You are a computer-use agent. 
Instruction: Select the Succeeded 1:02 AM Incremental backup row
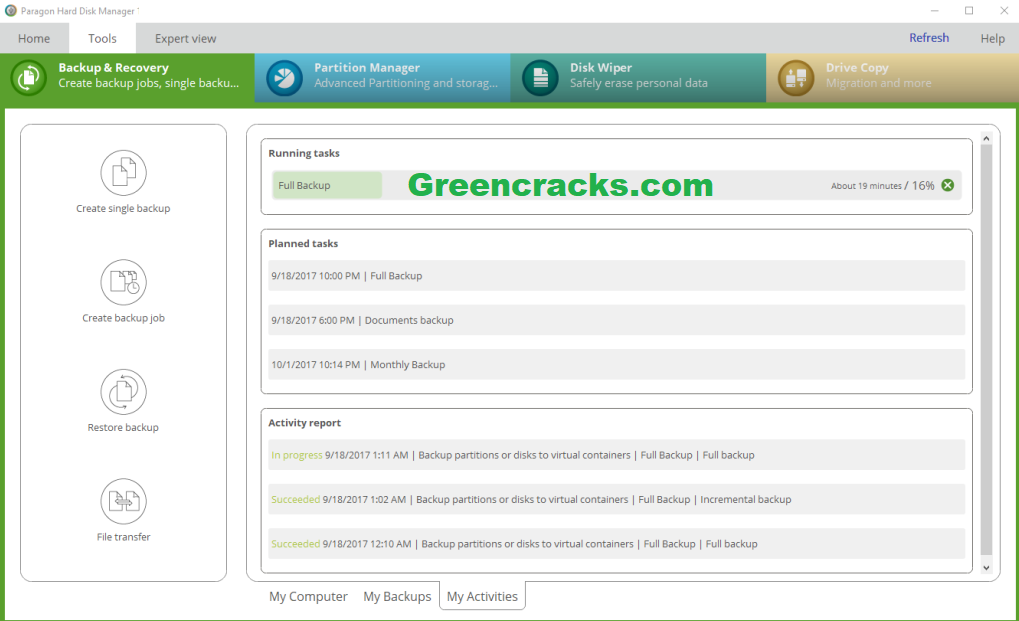tap(616, 499)
